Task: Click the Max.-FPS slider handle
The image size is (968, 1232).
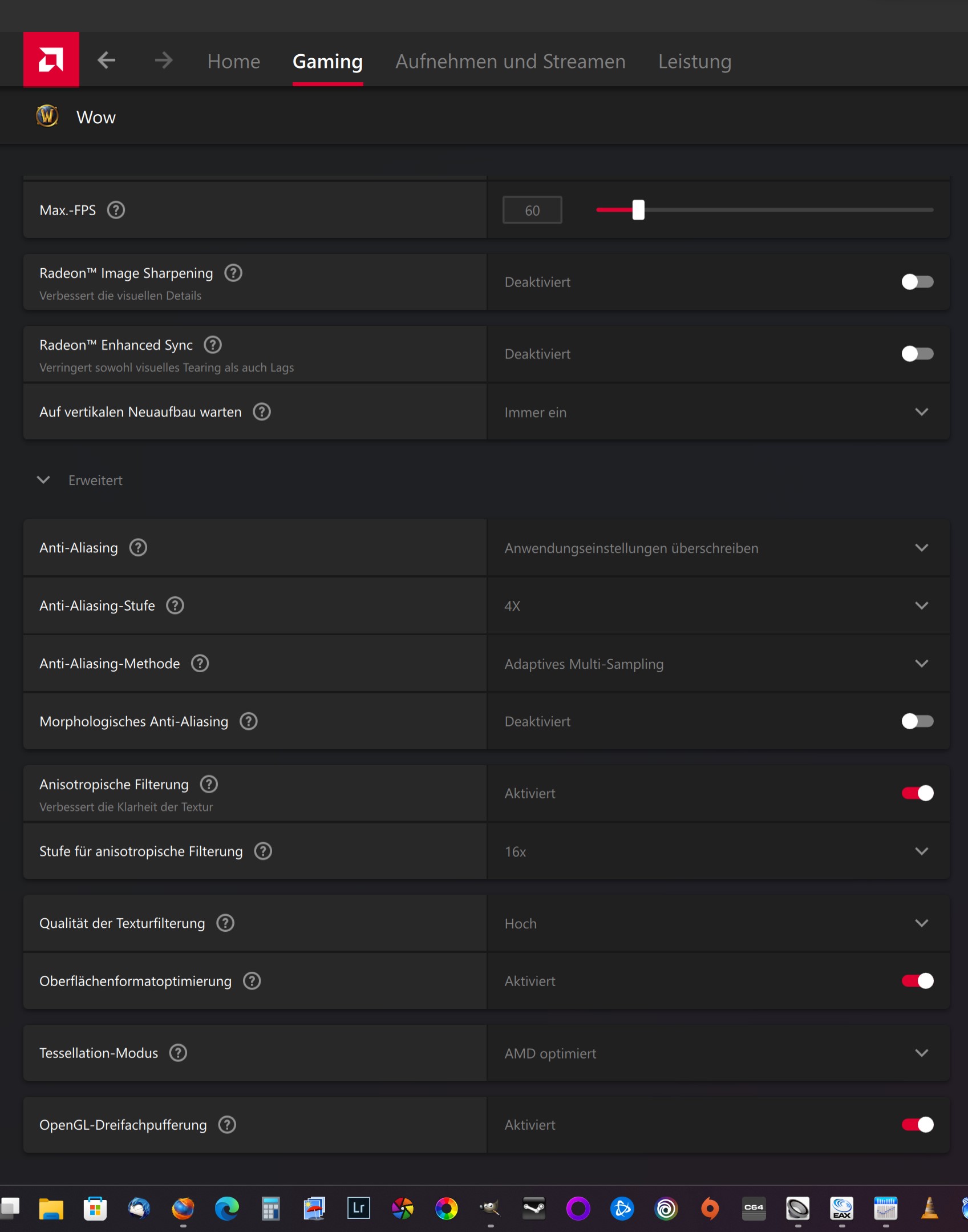Action: point(638,210)
